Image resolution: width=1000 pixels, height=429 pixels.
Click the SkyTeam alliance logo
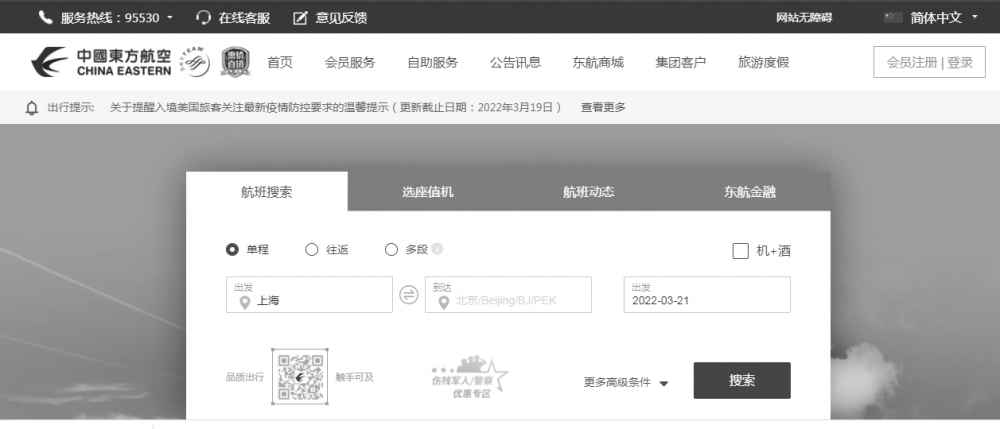tap(195, 62)
